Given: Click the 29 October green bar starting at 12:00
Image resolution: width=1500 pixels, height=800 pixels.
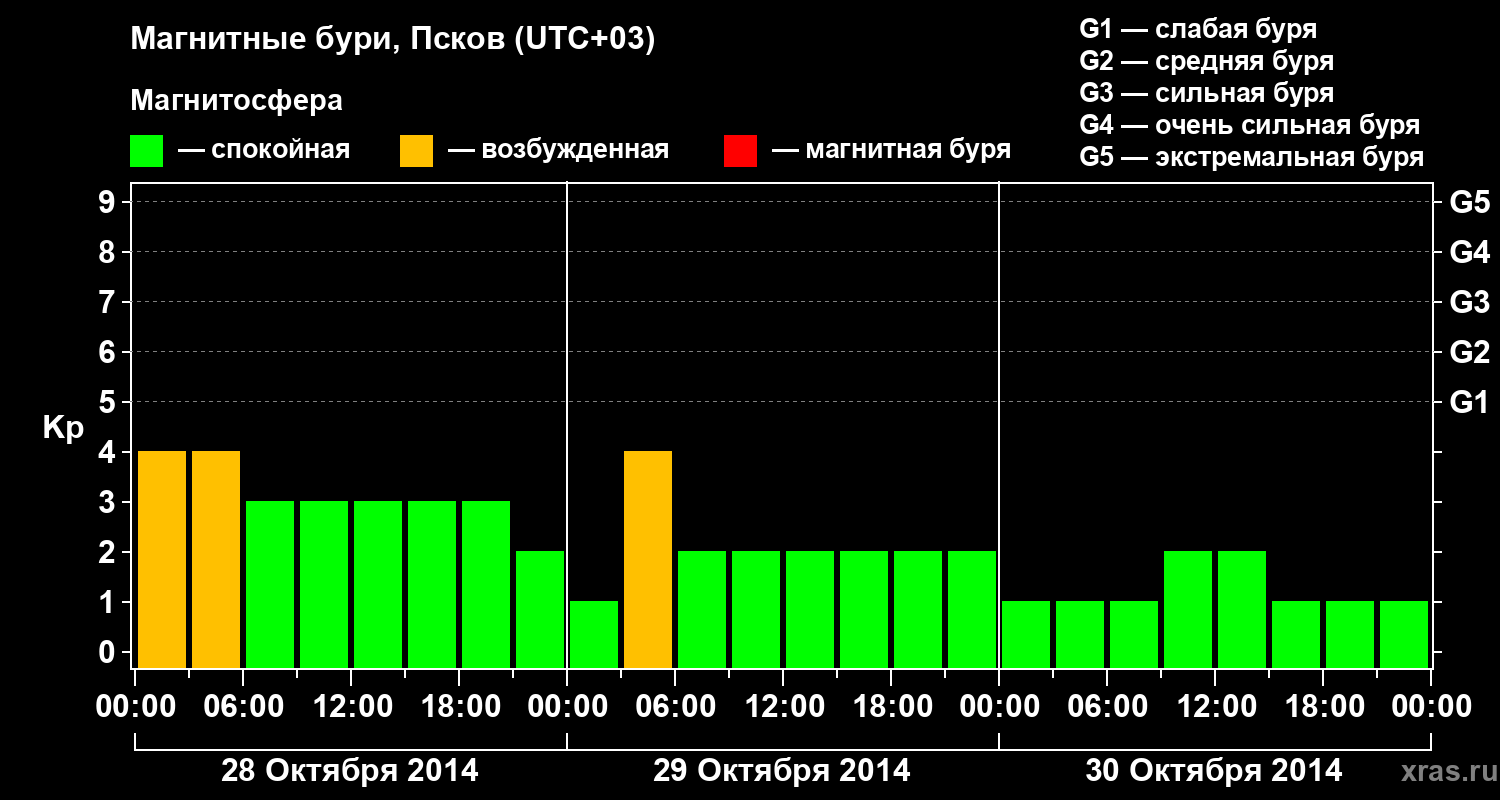Looking at the screenshot, I should pyautogui.click(x=810, y=609).
